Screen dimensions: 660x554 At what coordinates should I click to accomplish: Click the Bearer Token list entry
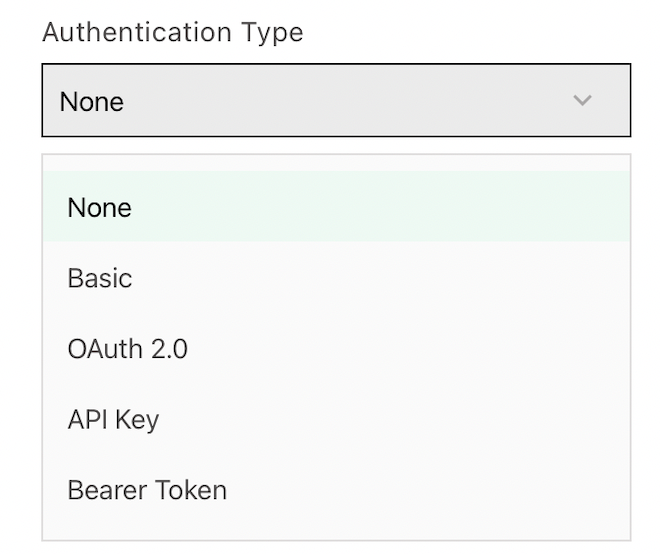[336, 490]
